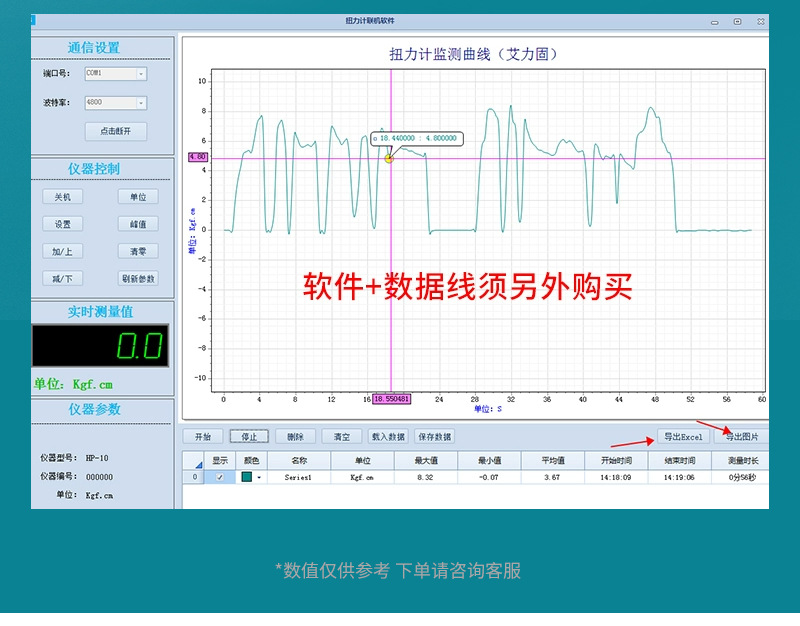The height and width of the screenshot is (626, 800).
Task: Click the 名称 column header
Action: coord(299,461)
